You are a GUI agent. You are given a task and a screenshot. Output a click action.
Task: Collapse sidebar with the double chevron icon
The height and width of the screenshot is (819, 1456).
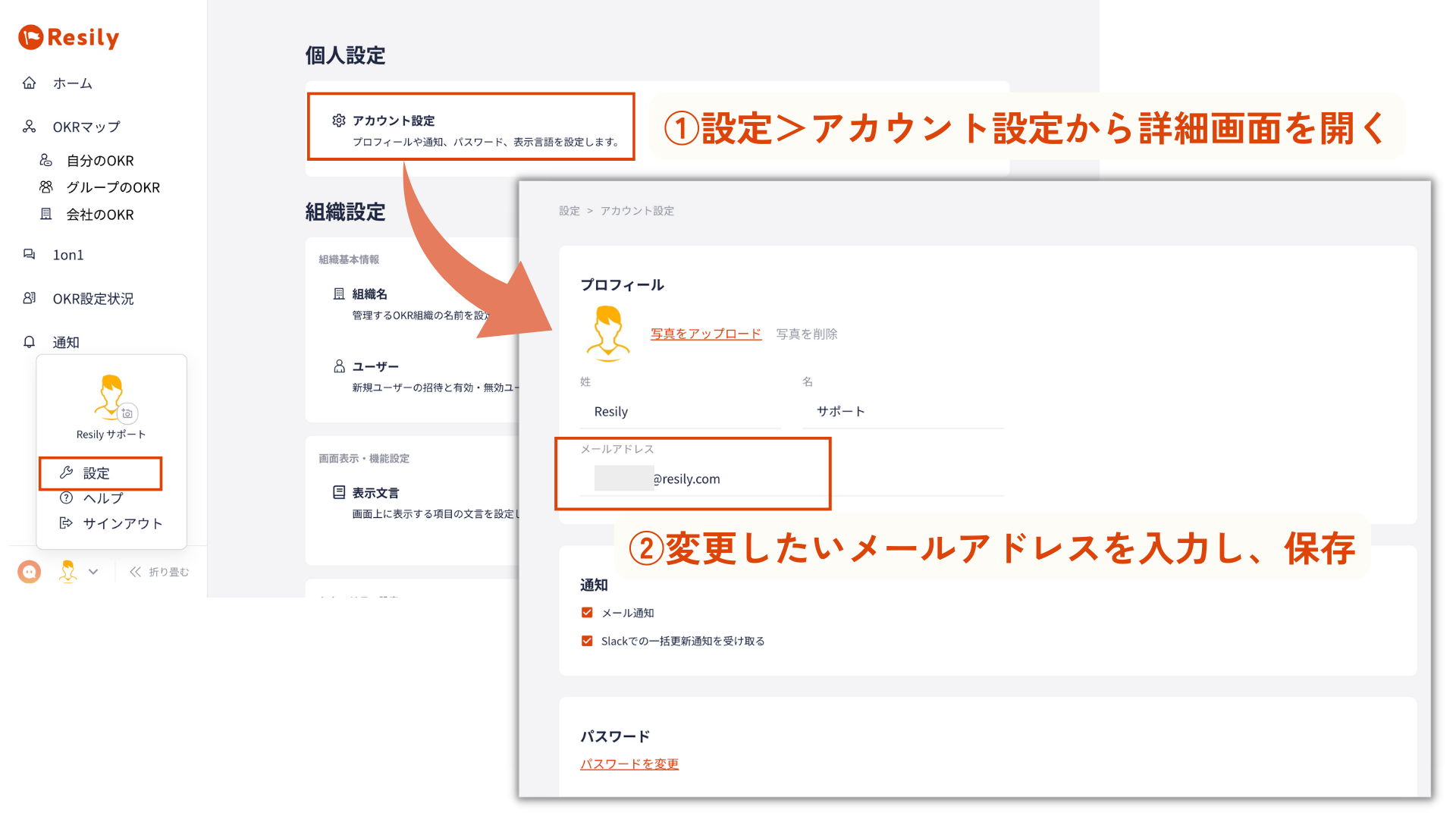point(135,572)
